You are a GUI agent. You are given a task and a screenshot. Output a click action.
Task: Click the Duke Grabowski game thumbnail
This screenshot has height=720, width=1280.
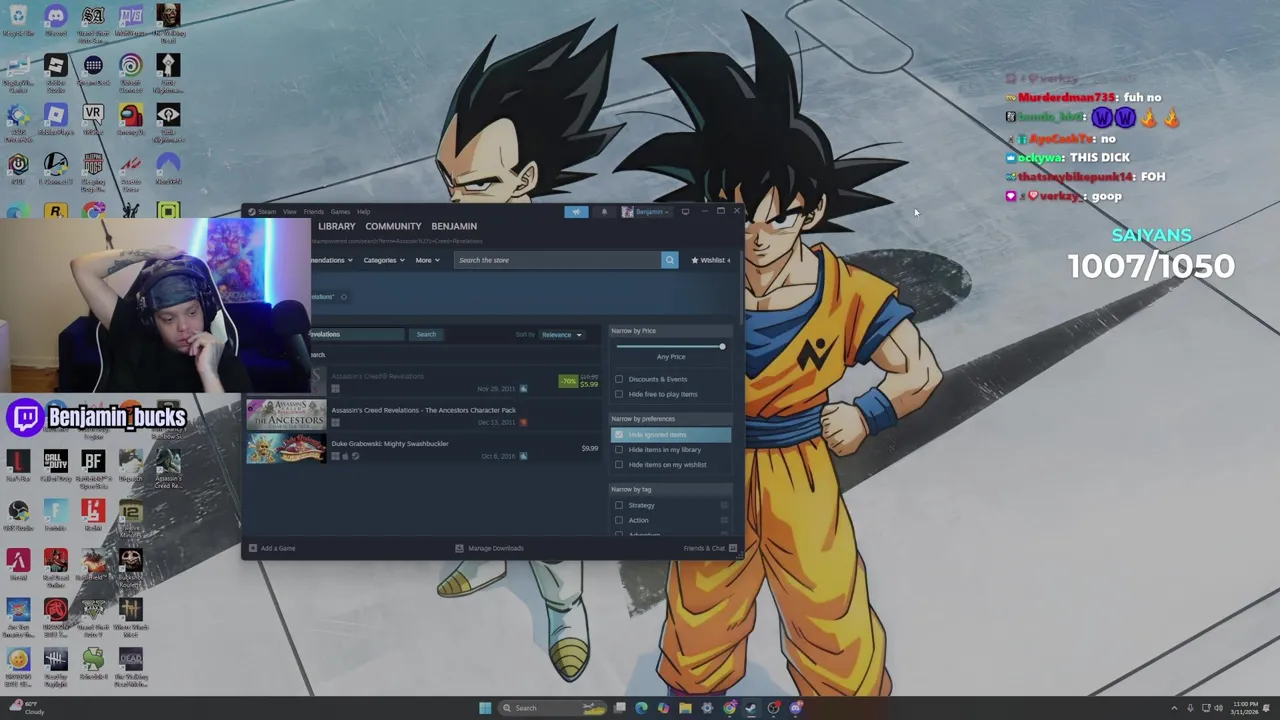tap(286, 449)
